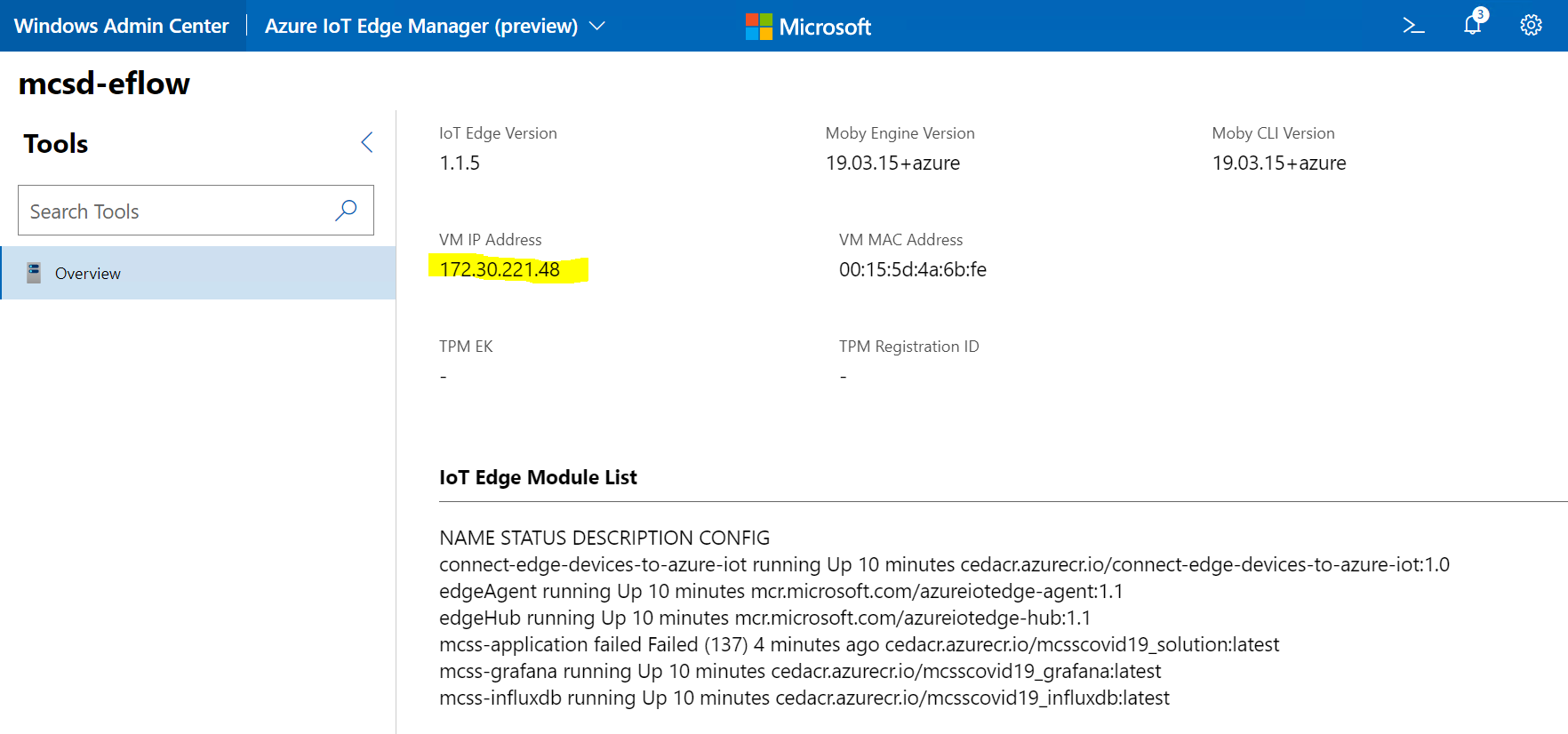Open the settings gear
The width and height of the screenshot is (1568, 734).
click(x=1531, y=26)
